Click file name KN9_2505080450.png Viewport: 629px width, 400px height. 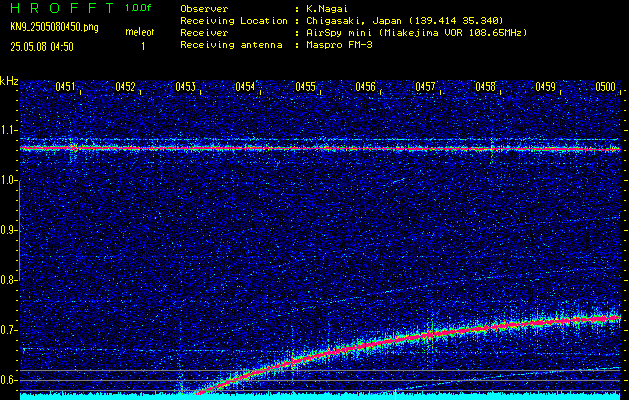coord(54,27)
